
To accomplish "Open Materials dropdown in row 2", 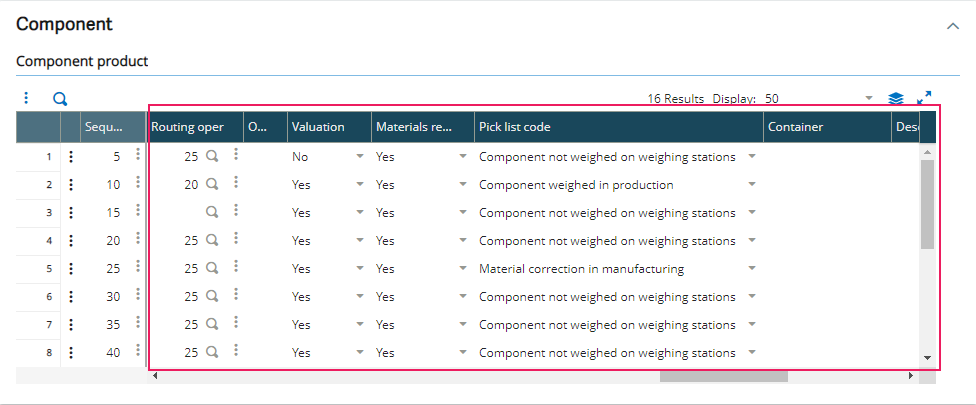I will 463,185.
